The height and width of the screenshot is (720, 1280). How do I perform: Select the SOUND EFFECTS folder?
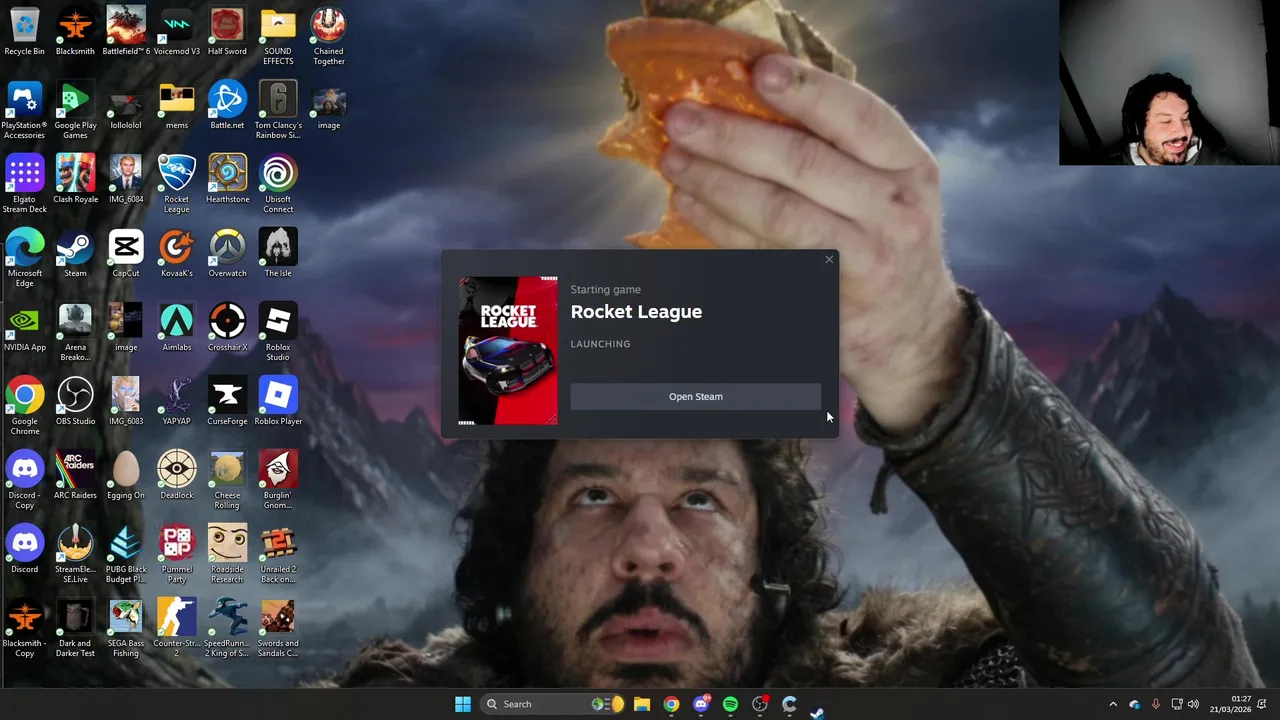pyautogui.click(x=278, y=37)
